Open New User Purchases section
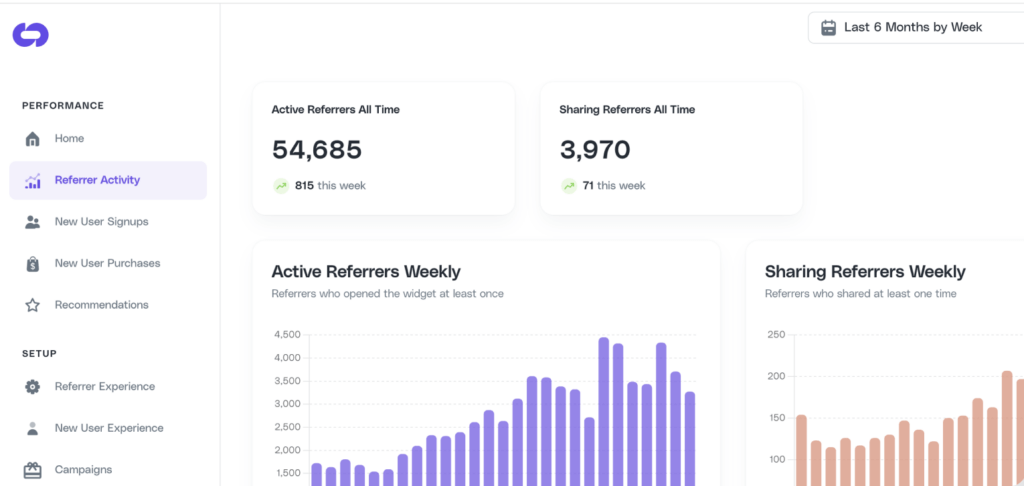 [108, 263]
